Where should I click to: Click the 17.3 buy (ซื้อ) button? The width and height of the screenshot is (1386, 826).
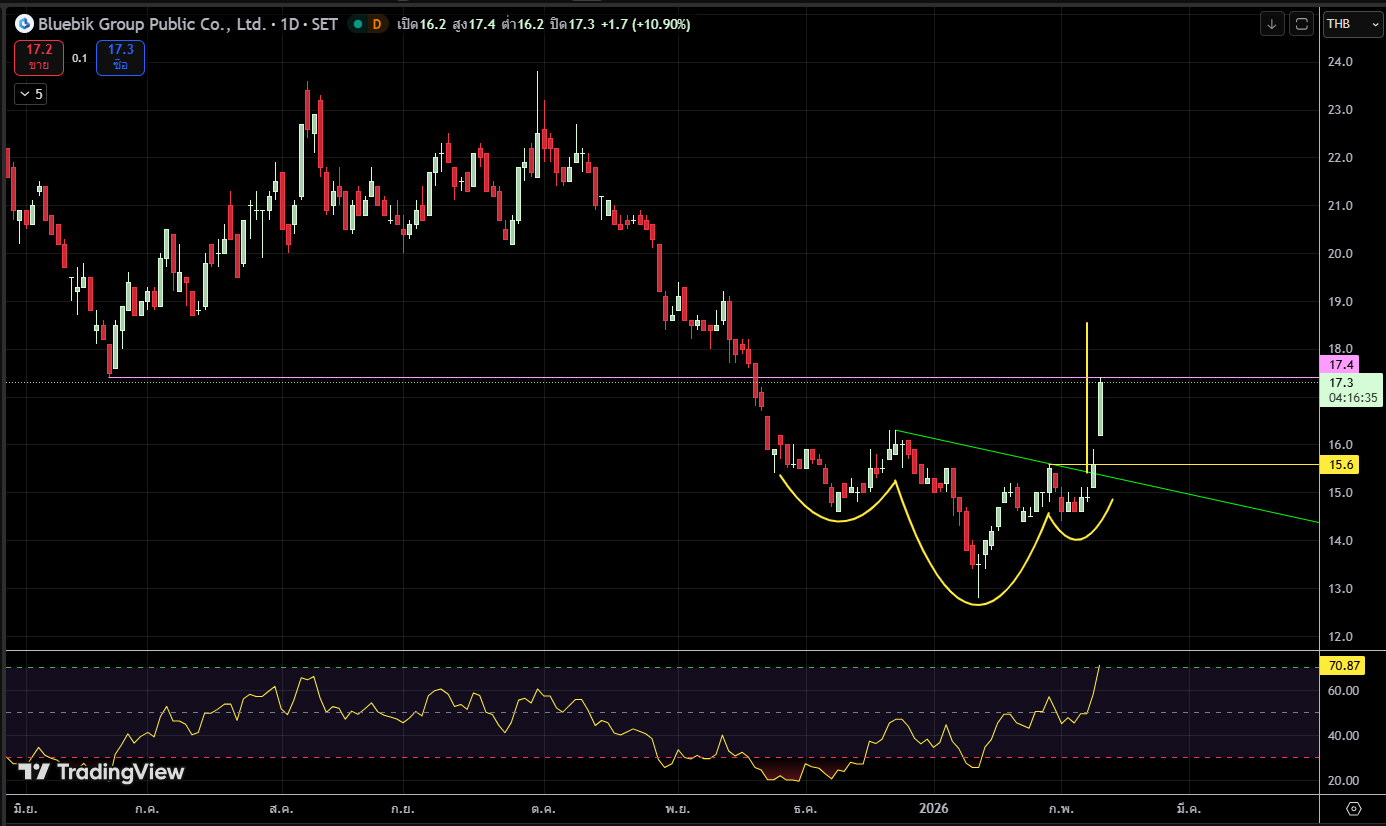tap(120, 58)
